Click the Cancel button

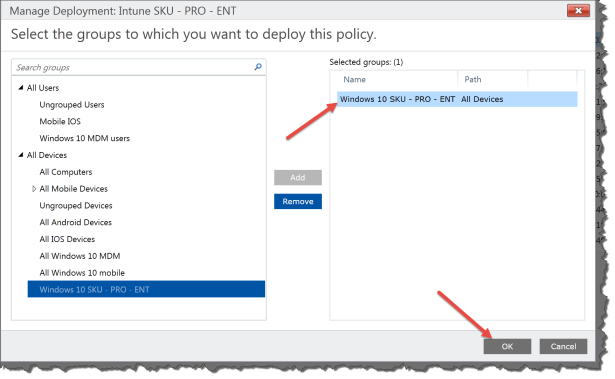click(563, 346)
